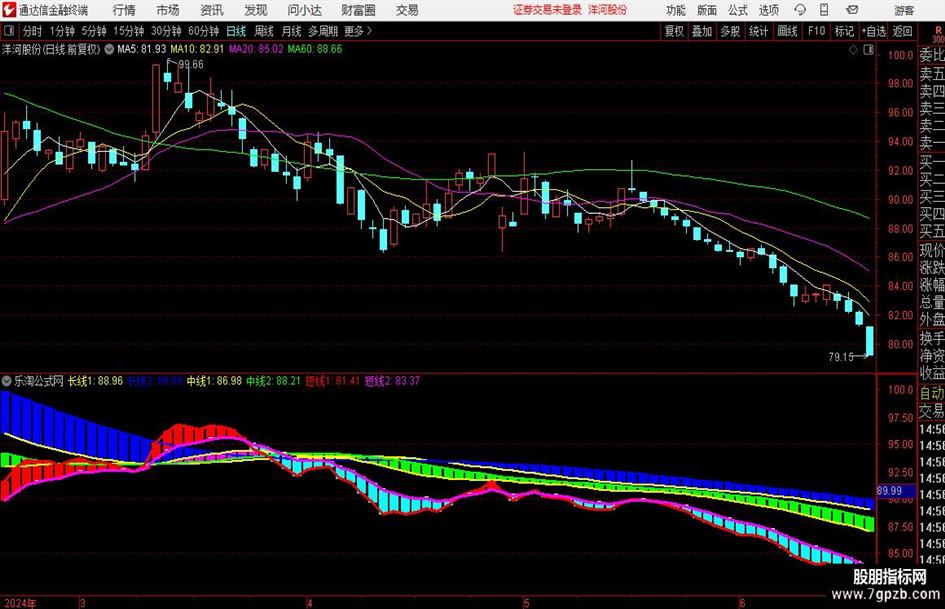
Task: Click the 2024年 date axis label
Action: click(19, 603)
